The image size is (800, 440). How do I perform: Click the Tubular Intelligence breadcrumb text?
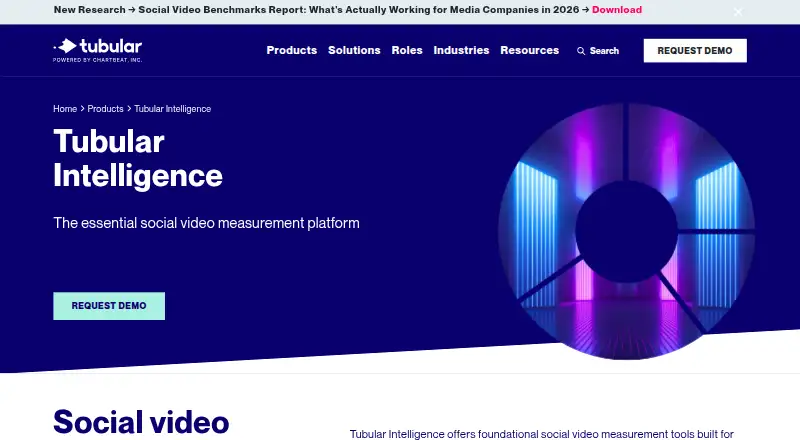point(172,109)
